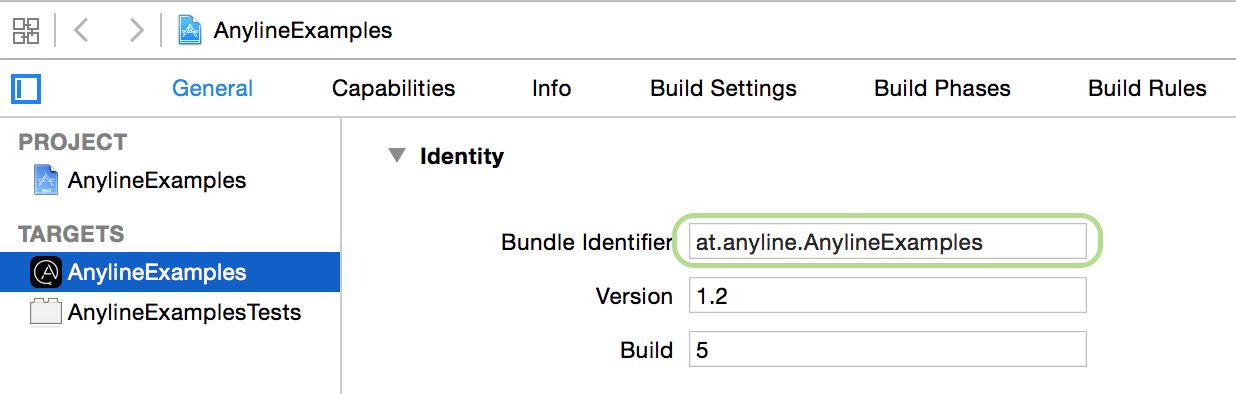Toggle the project and targets list sidebar button
This screenshot has height=394, width=1236.
tap(26, 89)
